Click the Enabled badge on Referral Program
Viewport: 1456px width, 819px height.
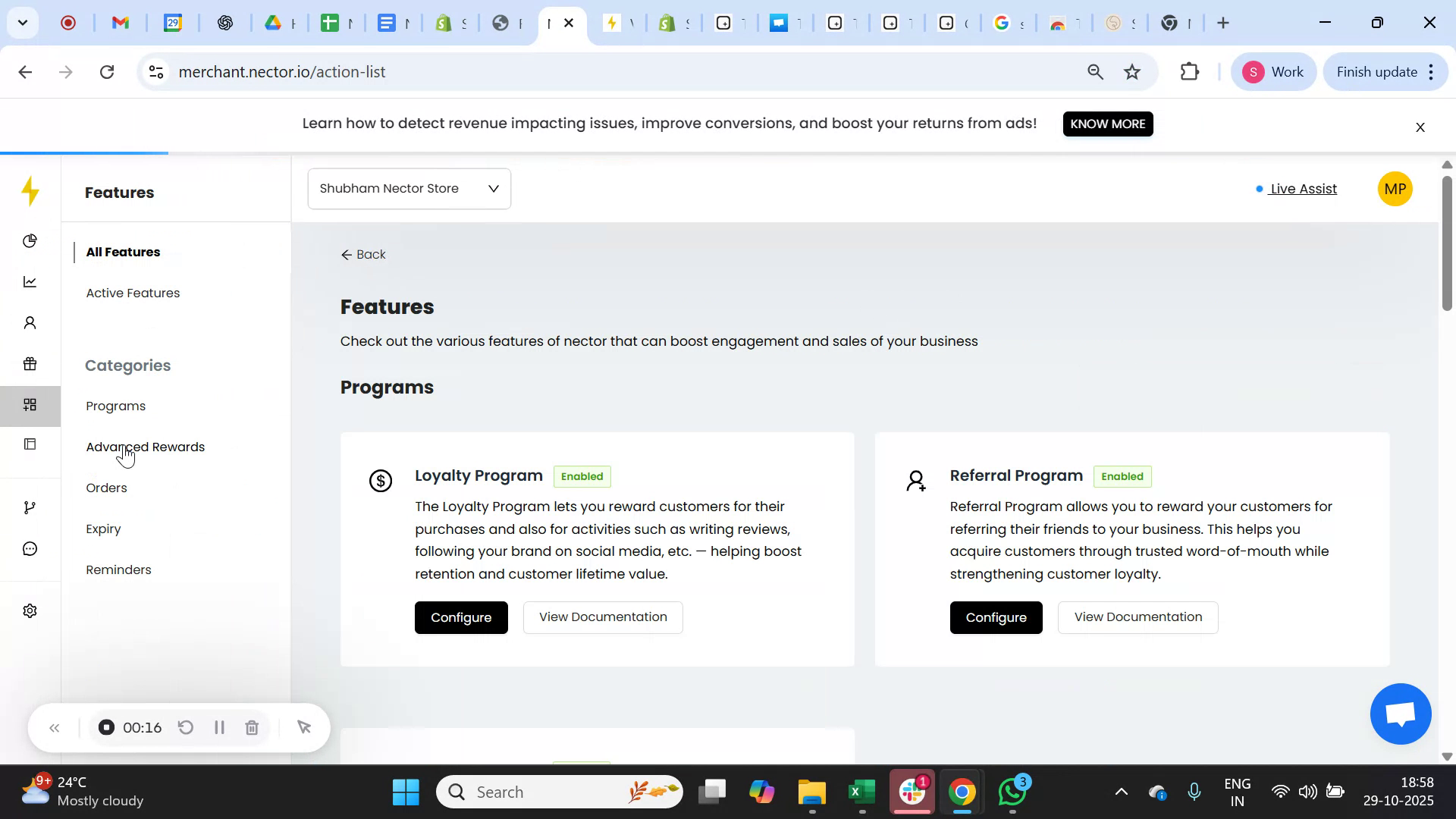click(x=1122, y=476)
